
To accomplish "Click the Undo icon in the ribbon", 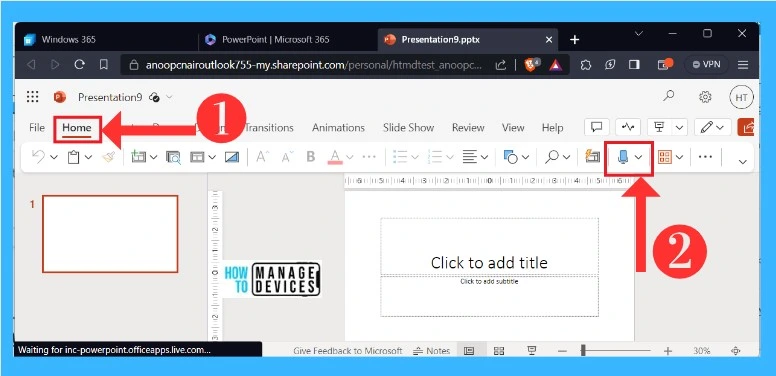I will pyautogui.click(x=38, y=157).
